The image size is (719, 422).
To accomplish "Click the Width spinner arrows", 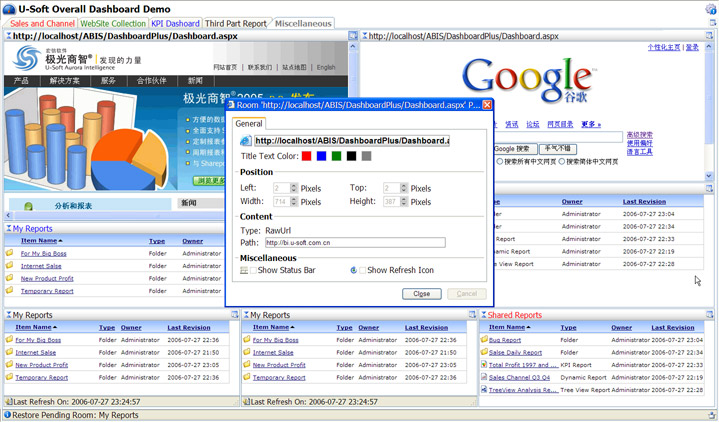I will click(294, 201).
